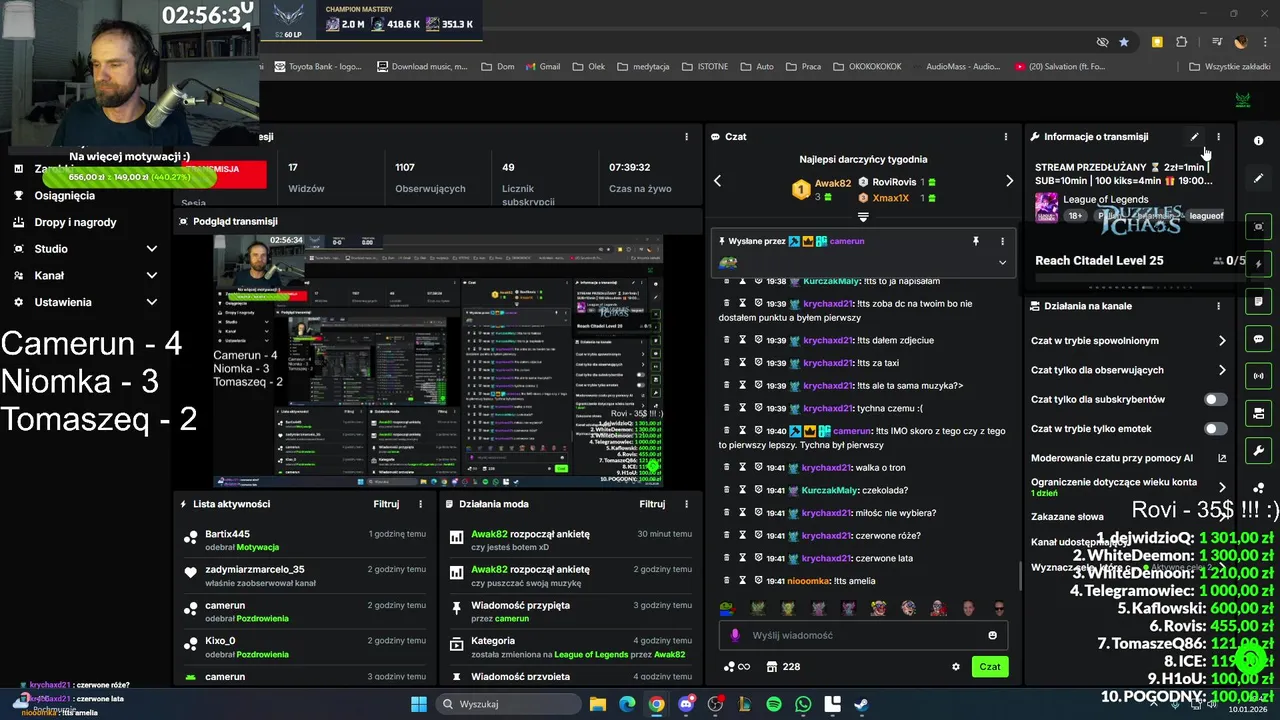Show previous leaderboard with left arrow
Image resolution: width=1280 pixels, height=720 pixels.
coord(717,181)
